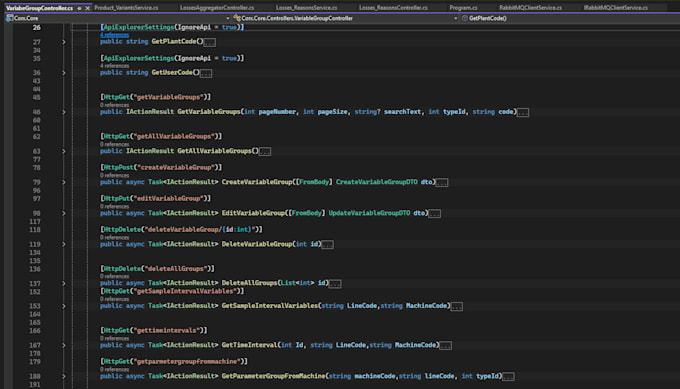Screen dimensions: 680x389
Task: Open the Losses_ReasonsService.cs tab
Action: point(306,8)
